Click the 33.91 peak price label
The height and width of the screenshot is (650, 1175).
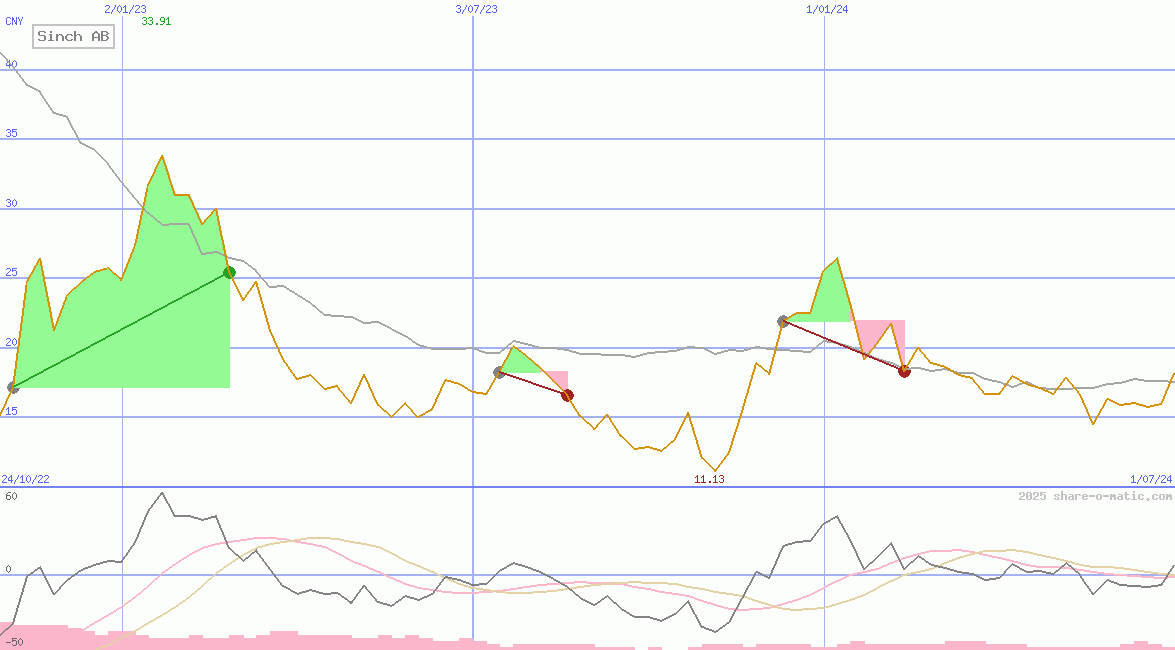[x=156, y=21]
